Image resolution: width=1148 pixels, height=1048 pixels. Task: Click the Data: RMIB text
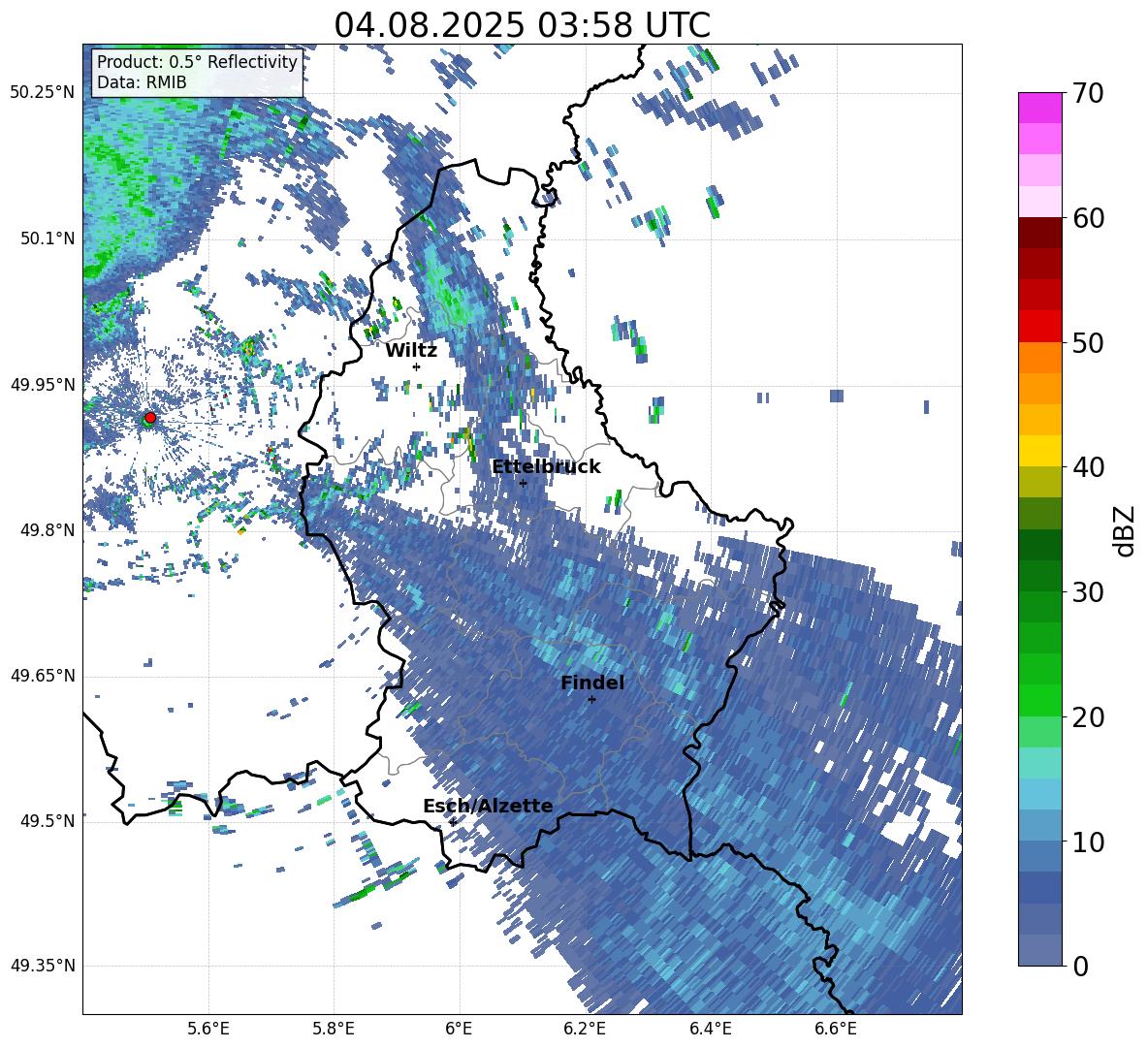(142, 82)
